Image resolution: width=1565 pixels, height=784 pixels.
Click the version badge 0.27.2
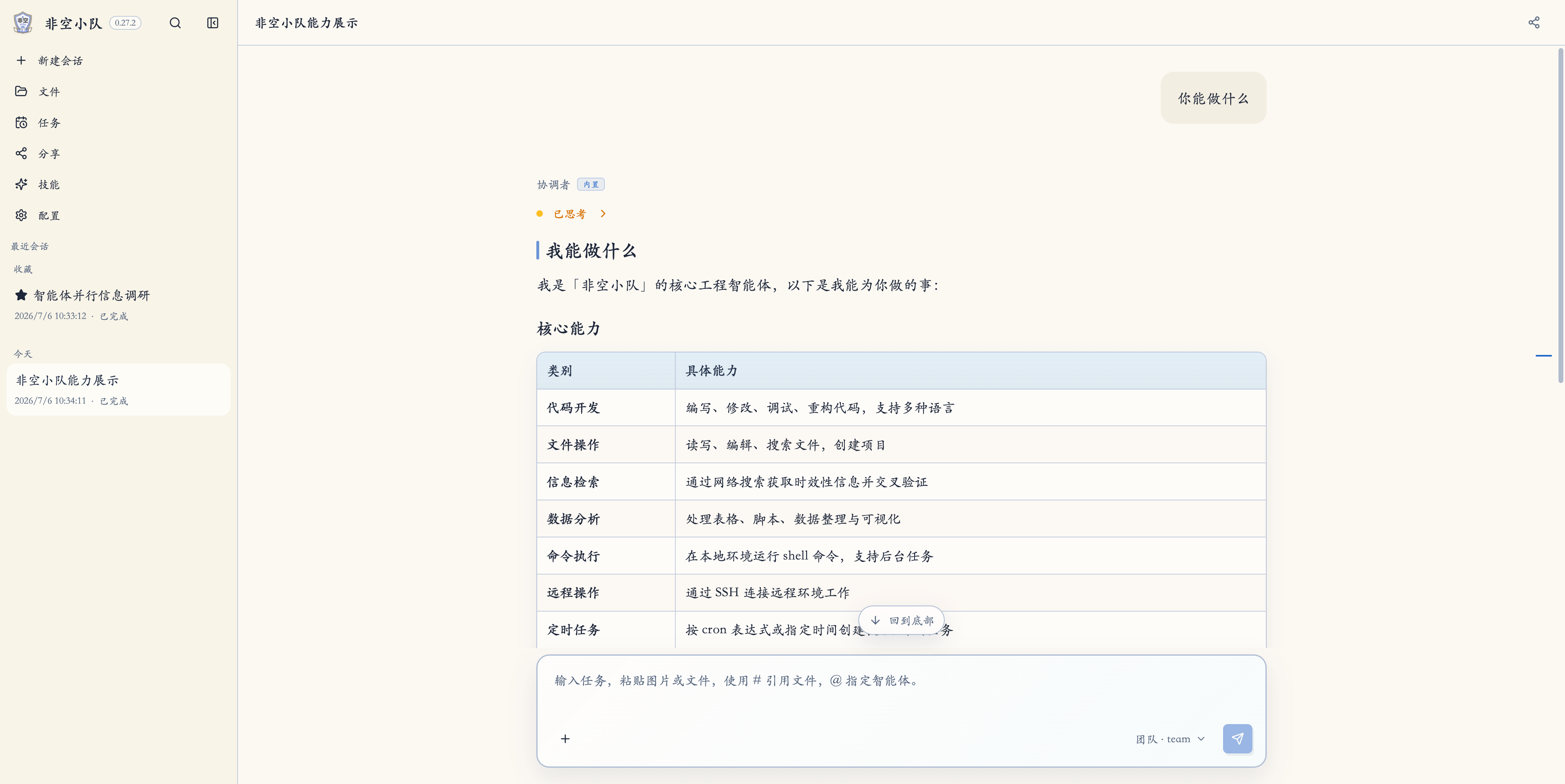(x=125, y=23)
